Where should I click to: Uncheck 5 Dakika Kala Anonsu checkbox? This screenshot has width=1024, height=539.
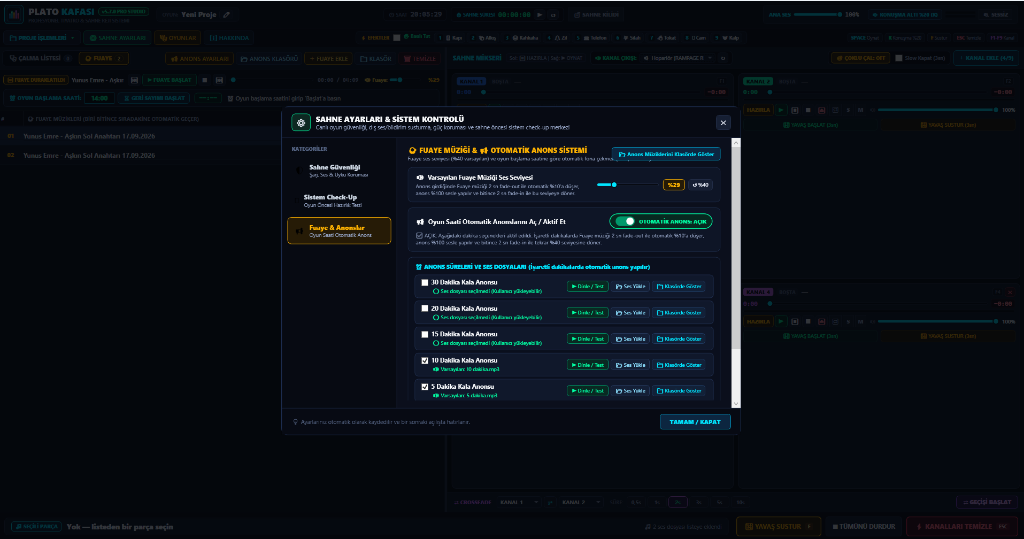[425, 387]
